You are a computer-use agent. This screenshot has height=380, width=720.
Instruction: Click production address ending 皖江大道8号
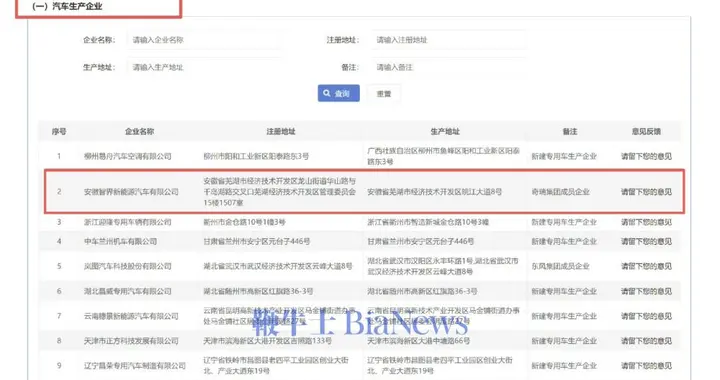tap(434, 192)
